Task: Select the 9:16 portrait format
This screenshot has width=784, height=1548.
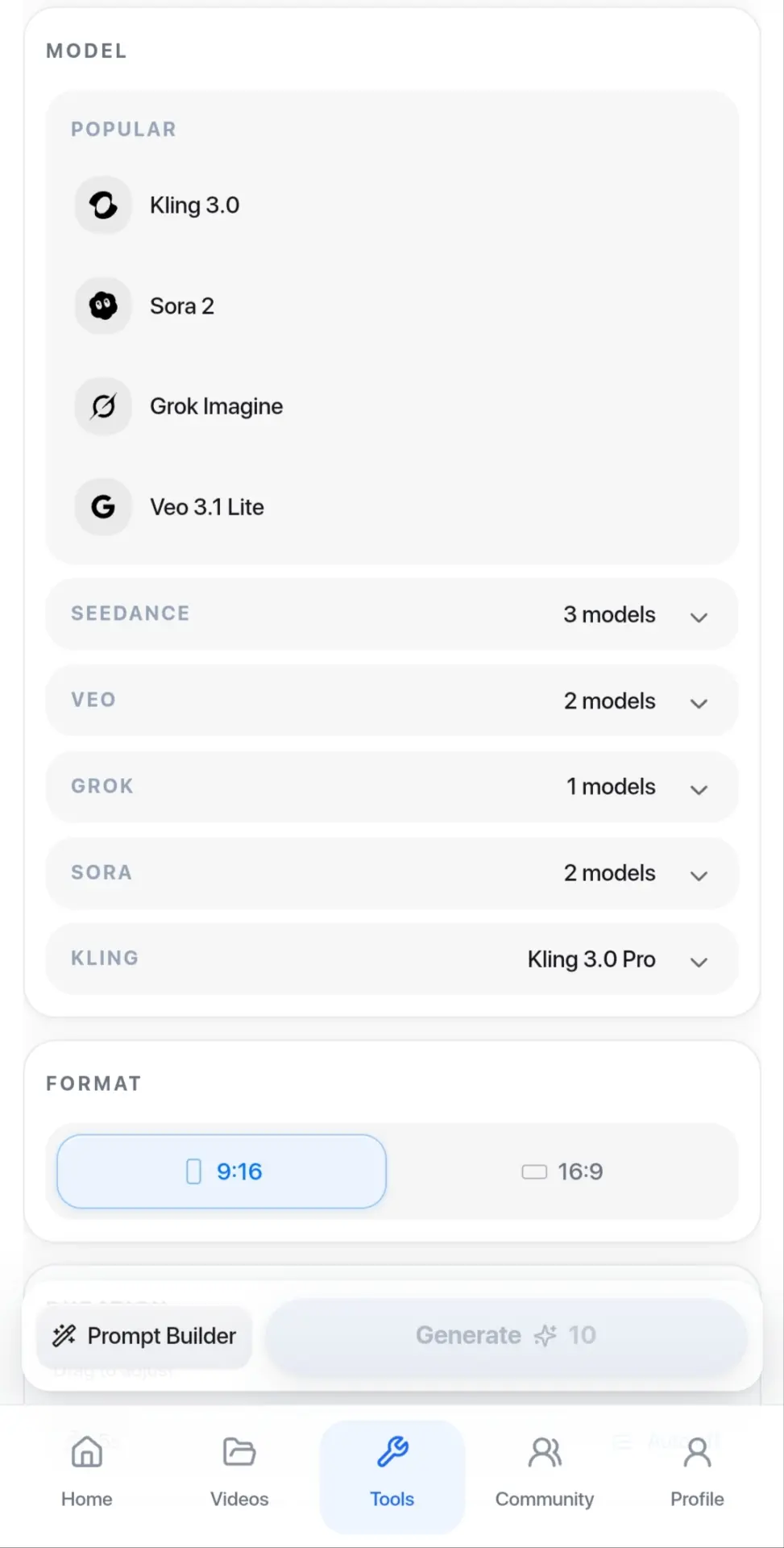Action: coord(222,1171)
